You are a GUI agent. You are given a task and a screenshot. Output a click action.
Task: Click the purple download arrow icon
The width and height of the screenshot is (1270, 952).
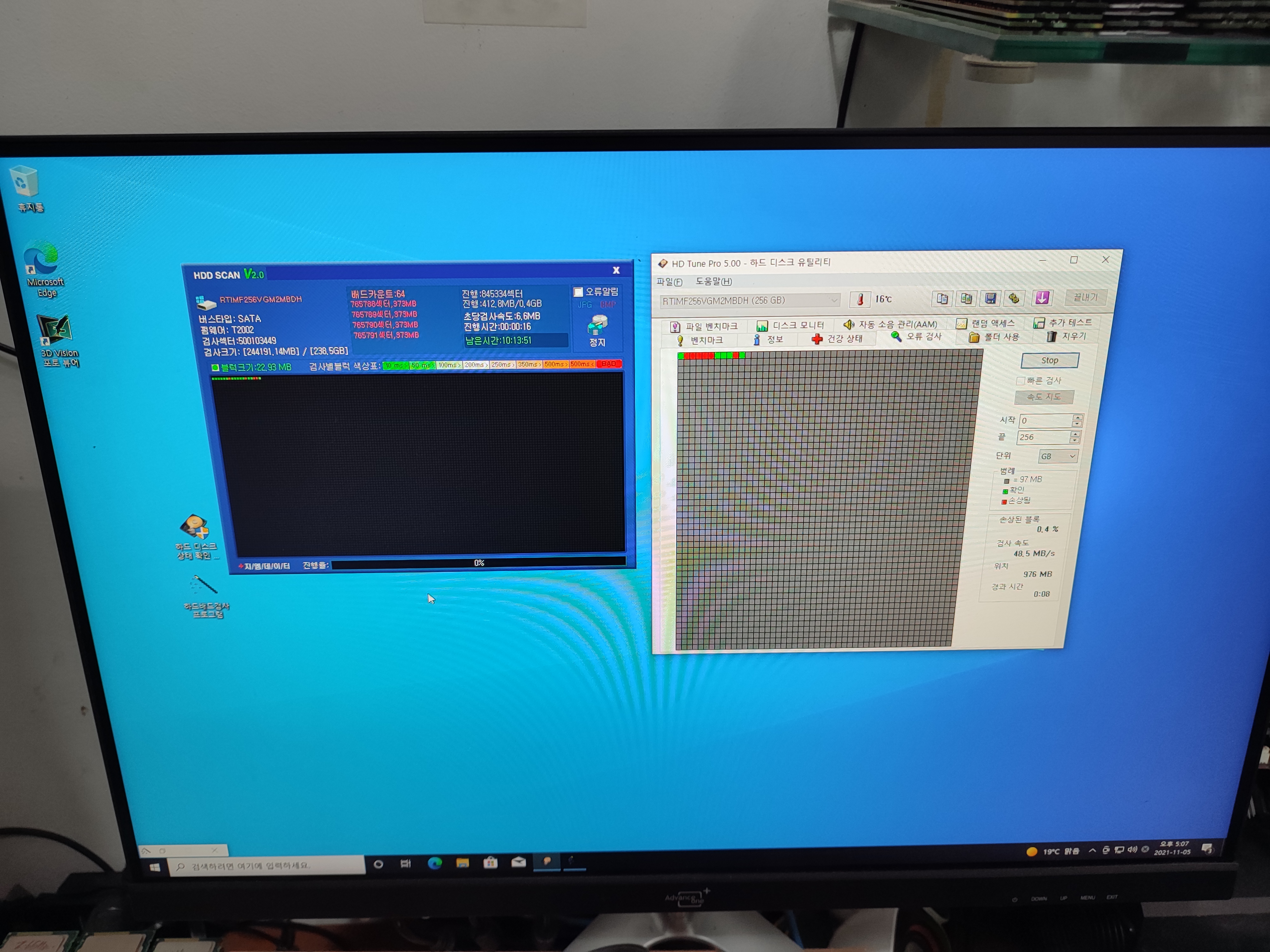[1041, 297]
